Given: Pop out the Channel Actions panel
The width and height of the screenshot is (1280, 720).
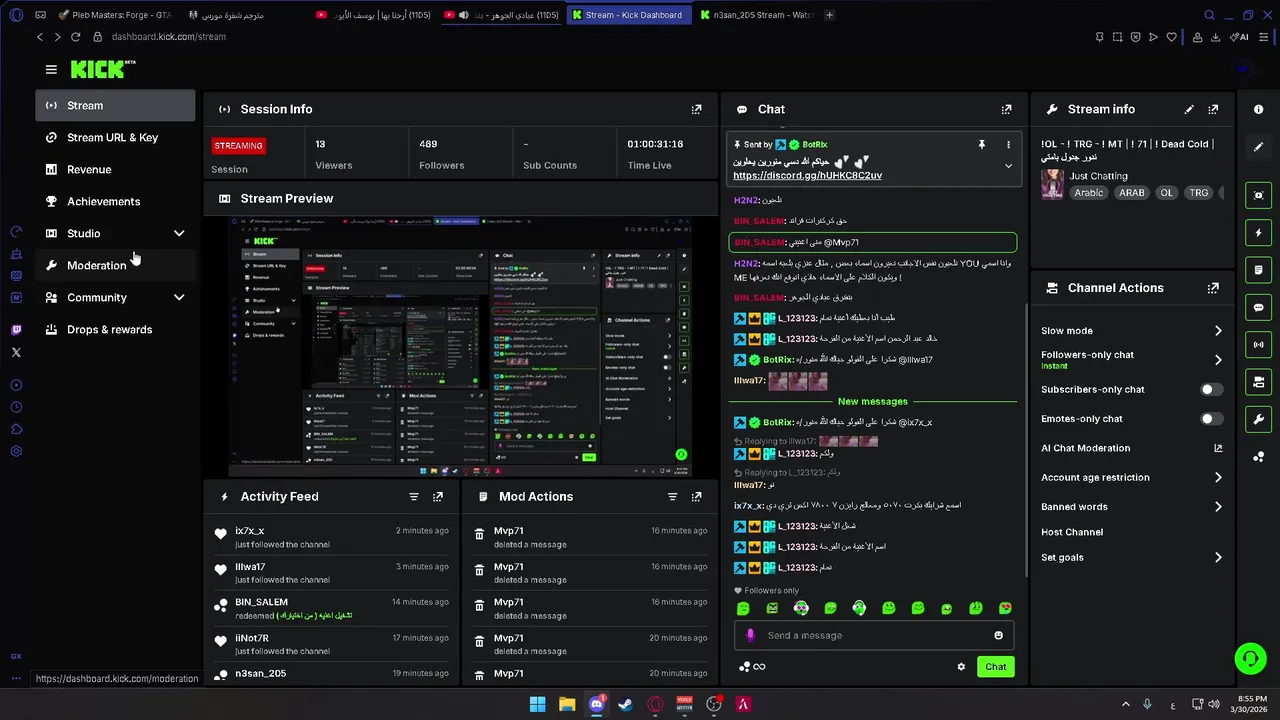Looking at the screenshot, I should tap(1213, 288).
